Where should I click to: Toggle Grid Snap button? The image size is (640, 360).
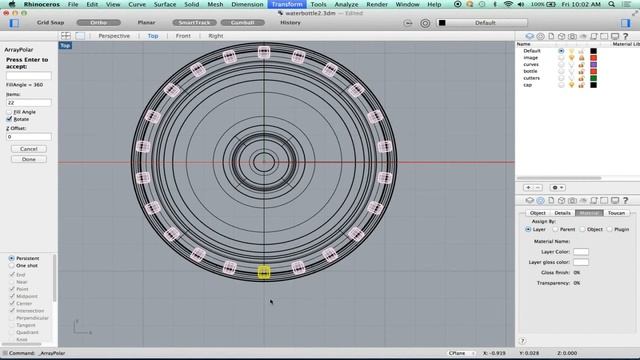tap(50, 23)
